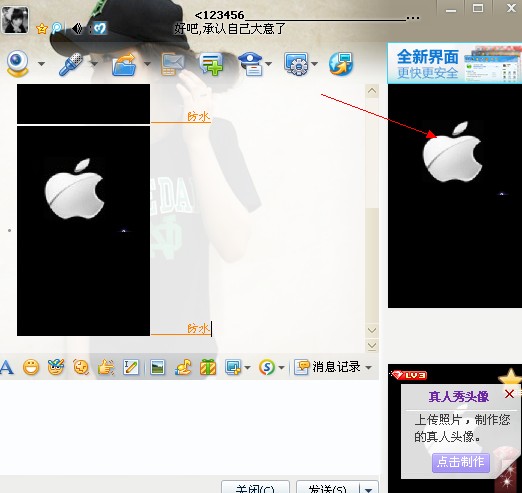Open the smiley emoticon picker
Image resolution: width=522 pixels, height=493 pixels.
pos(31,367)
